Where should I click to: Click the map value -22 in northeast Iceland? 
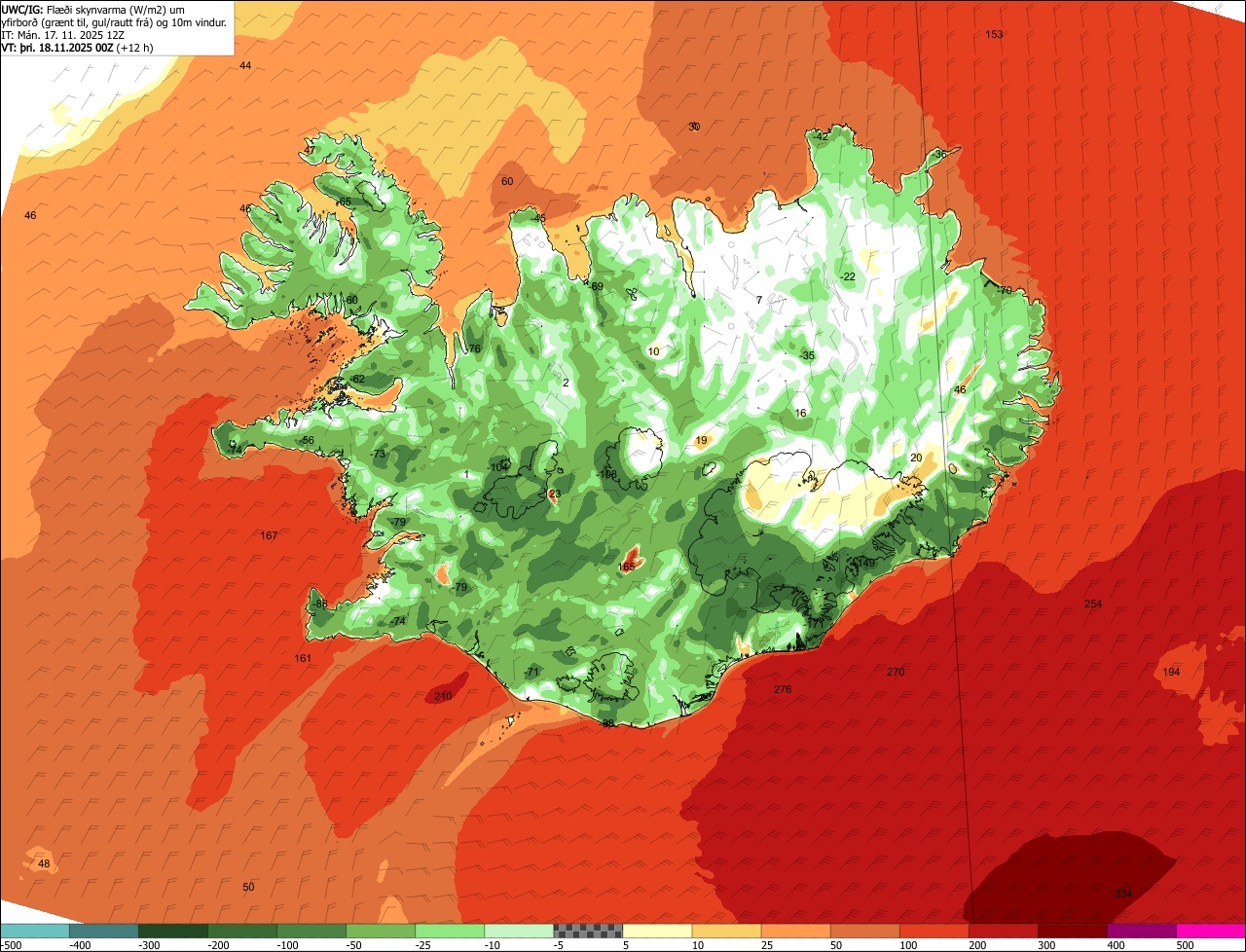[x=848, y=276]
